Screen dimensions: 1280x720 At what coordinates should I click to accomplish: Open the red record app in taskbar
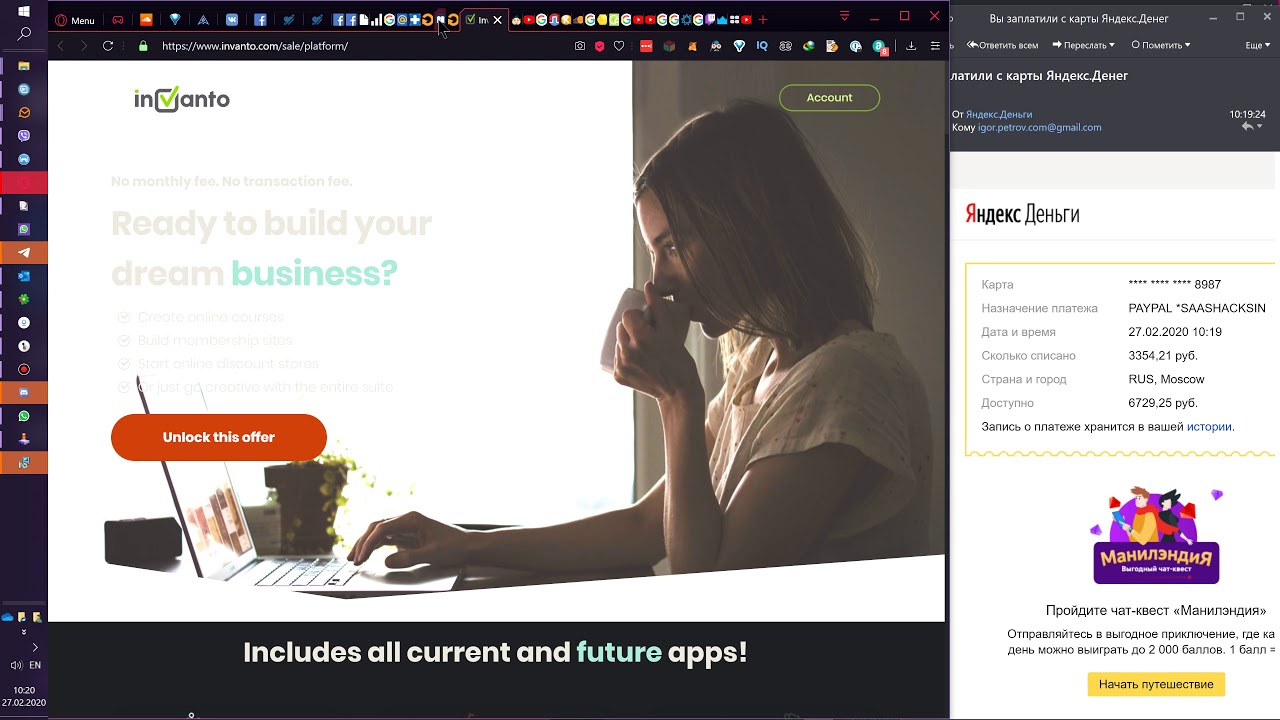point(24,369)
